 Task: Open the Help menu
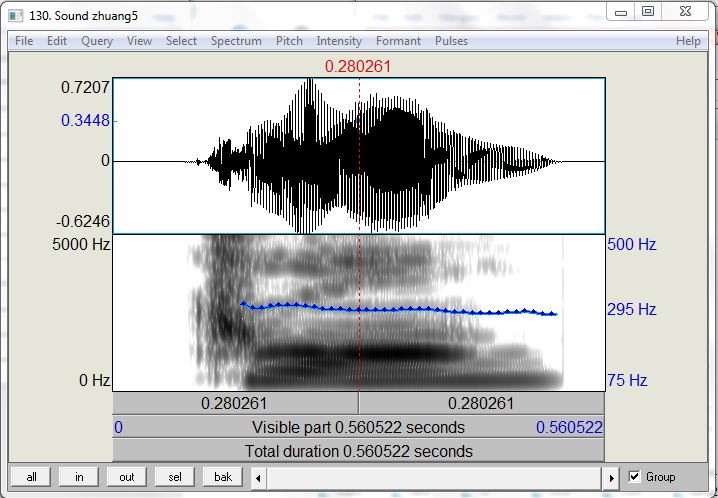coord(688,41)
